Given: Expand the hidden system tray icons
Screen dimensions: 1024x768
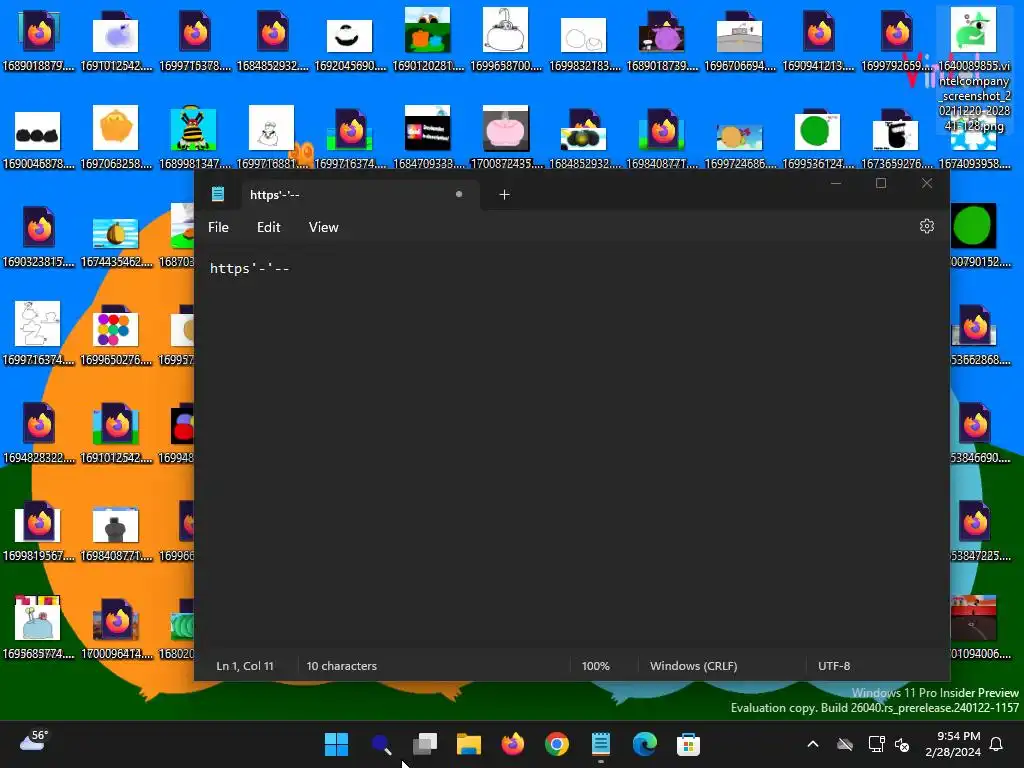Looking at the screenshot, I should tap(813, 744).
